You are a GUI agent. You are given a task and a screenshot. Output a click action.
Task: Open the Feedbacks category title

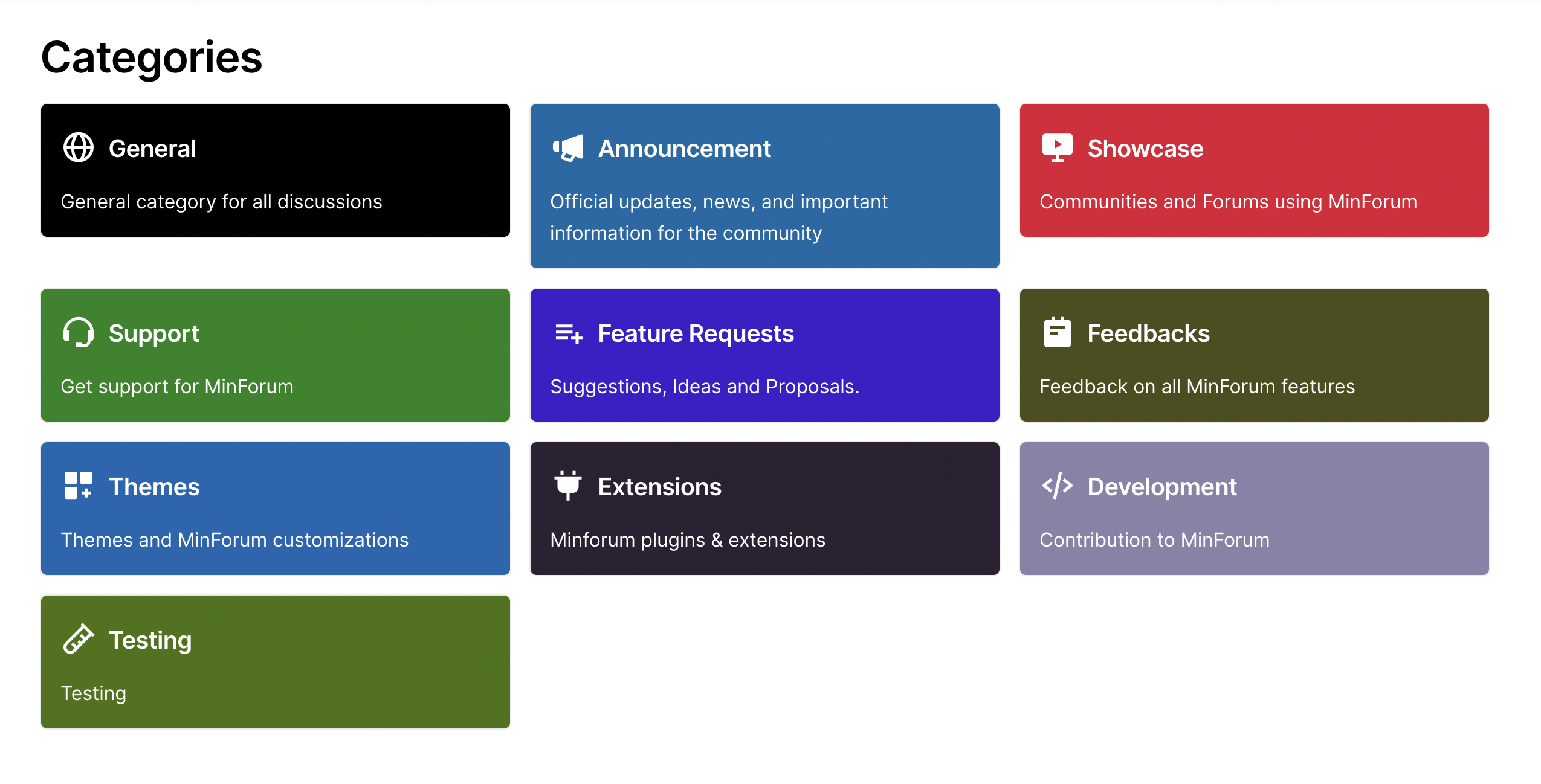pyautogui.click(x=1149, y=333)
